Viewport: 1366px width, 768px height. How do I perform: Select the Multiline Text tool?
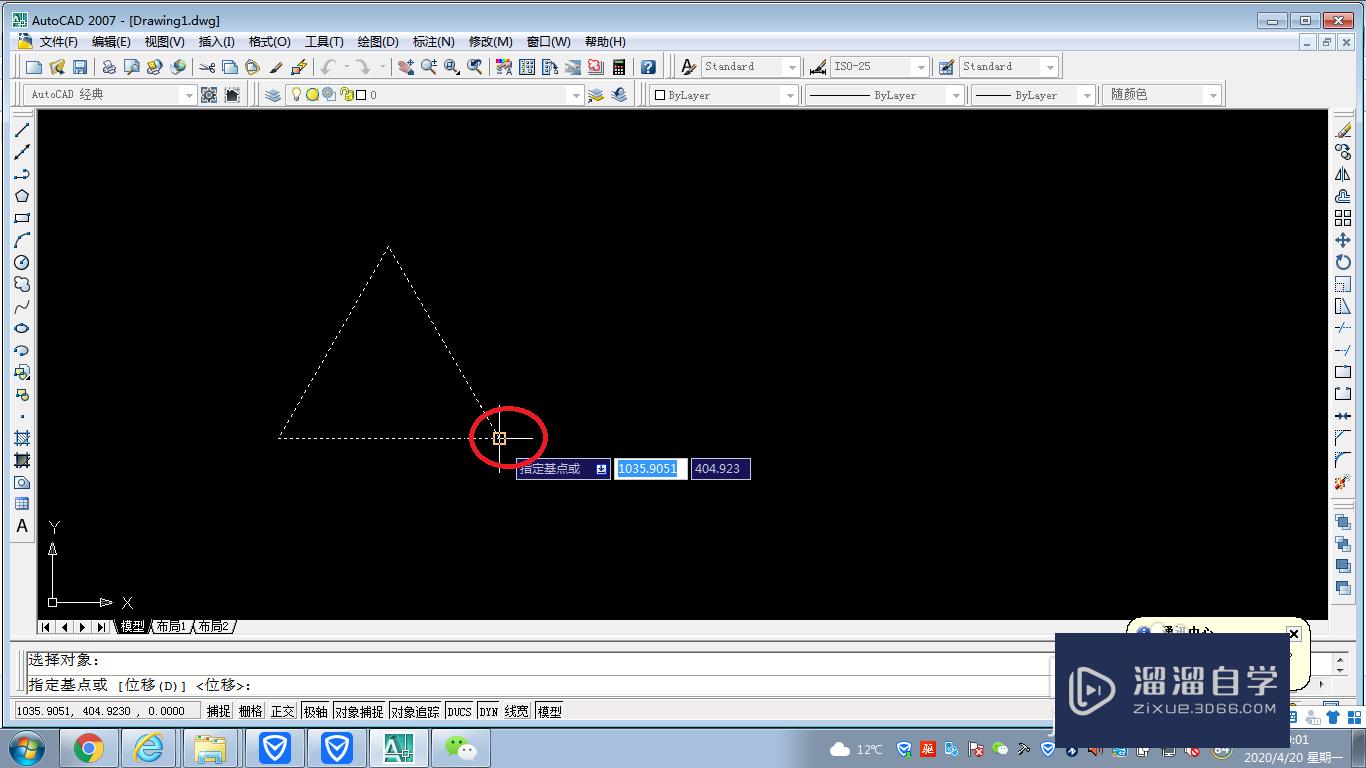click(x=22, y=526)
